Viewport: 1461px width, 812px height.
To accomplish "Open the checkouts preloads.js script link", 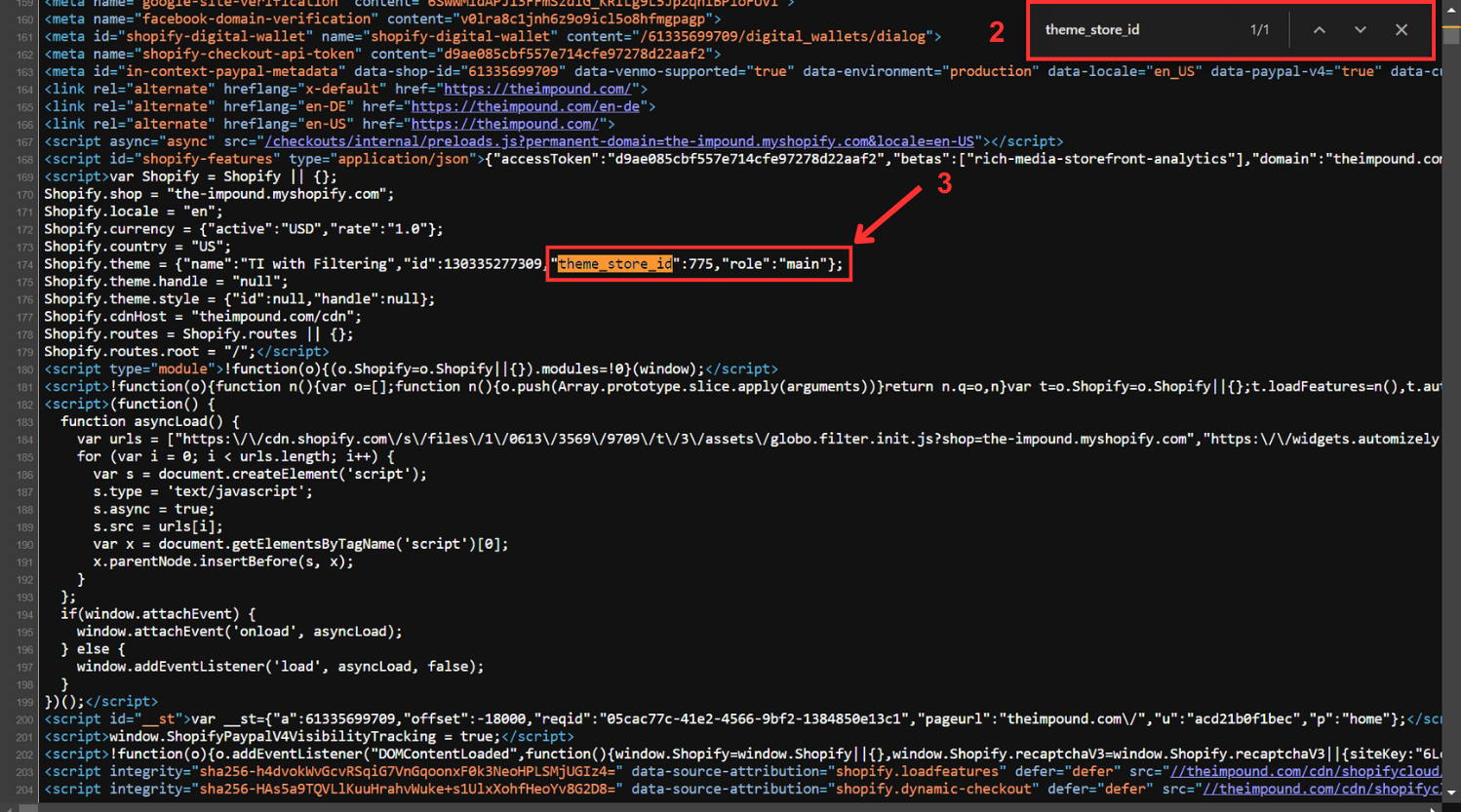I will (619, 141).
